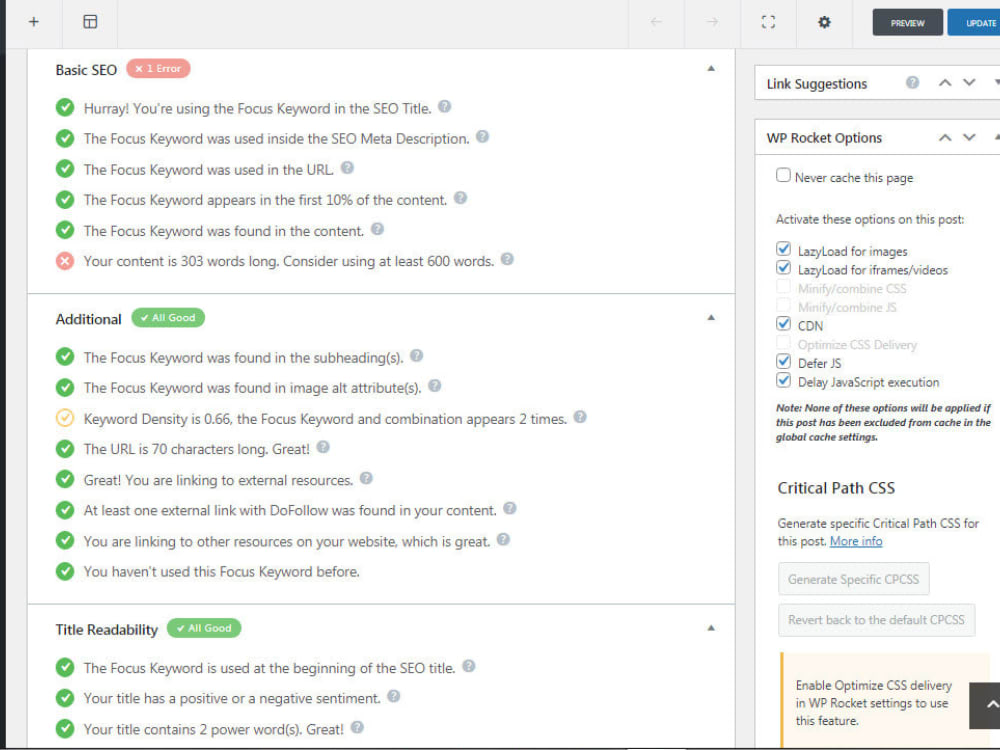Click Revert back to the default CPCSS
Viewport: 1000px width, 750px height.
(x=876, y=620)
